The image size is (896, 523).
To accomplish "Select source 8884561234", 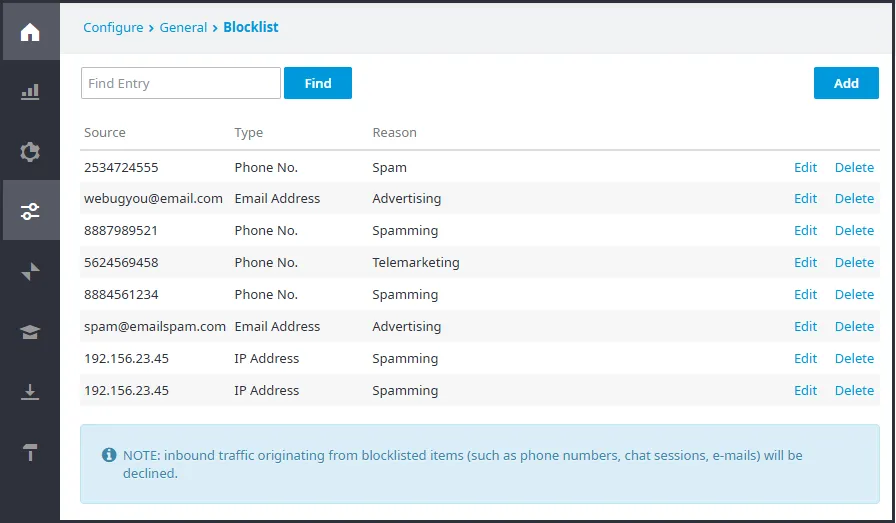I will pos(121,294).
